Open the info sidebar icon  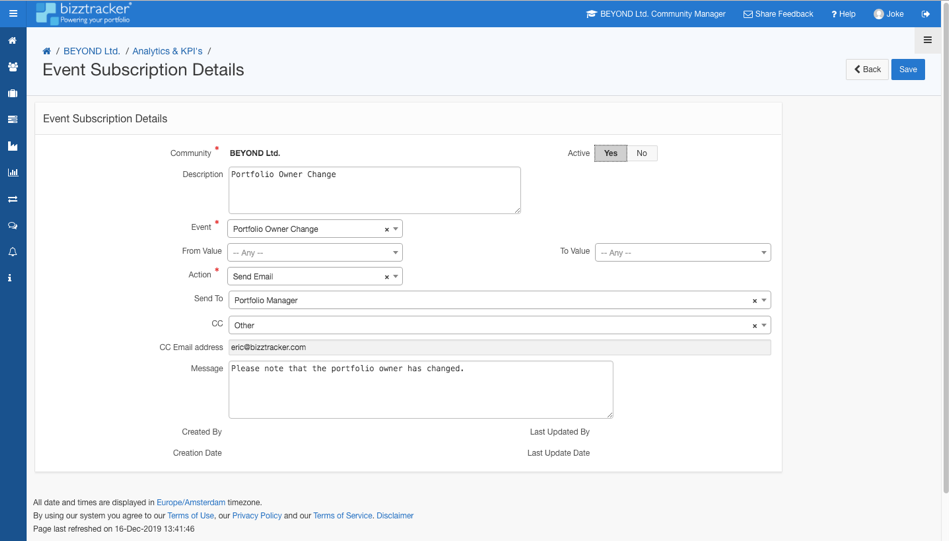pos(10,278)
